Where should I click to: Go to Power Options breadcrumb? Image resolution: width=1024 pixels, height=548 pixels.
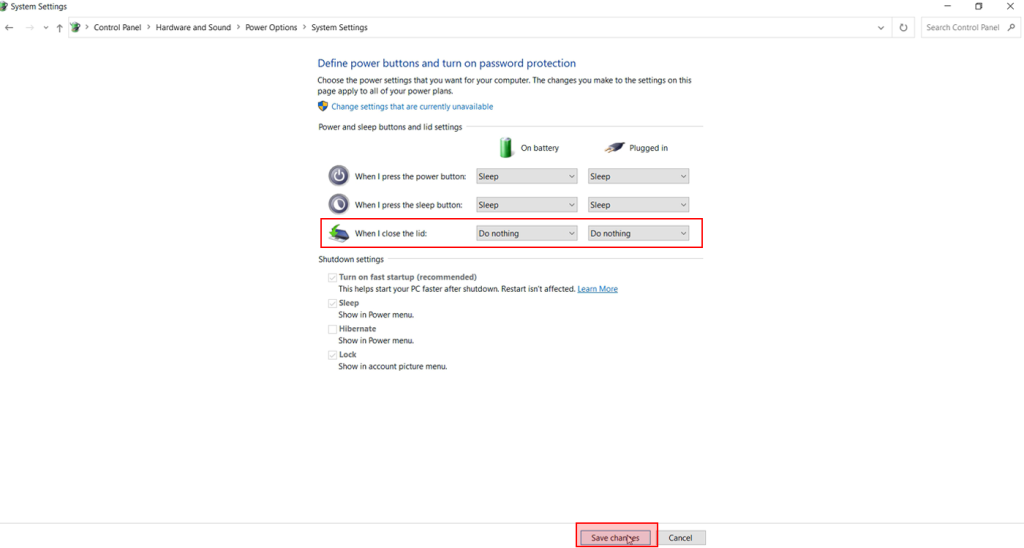[x=271, y=28]
